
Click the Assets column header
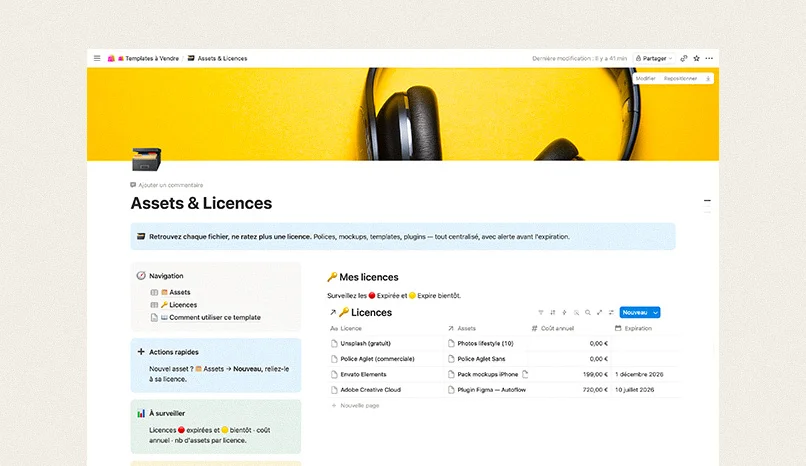pos(462,328)
